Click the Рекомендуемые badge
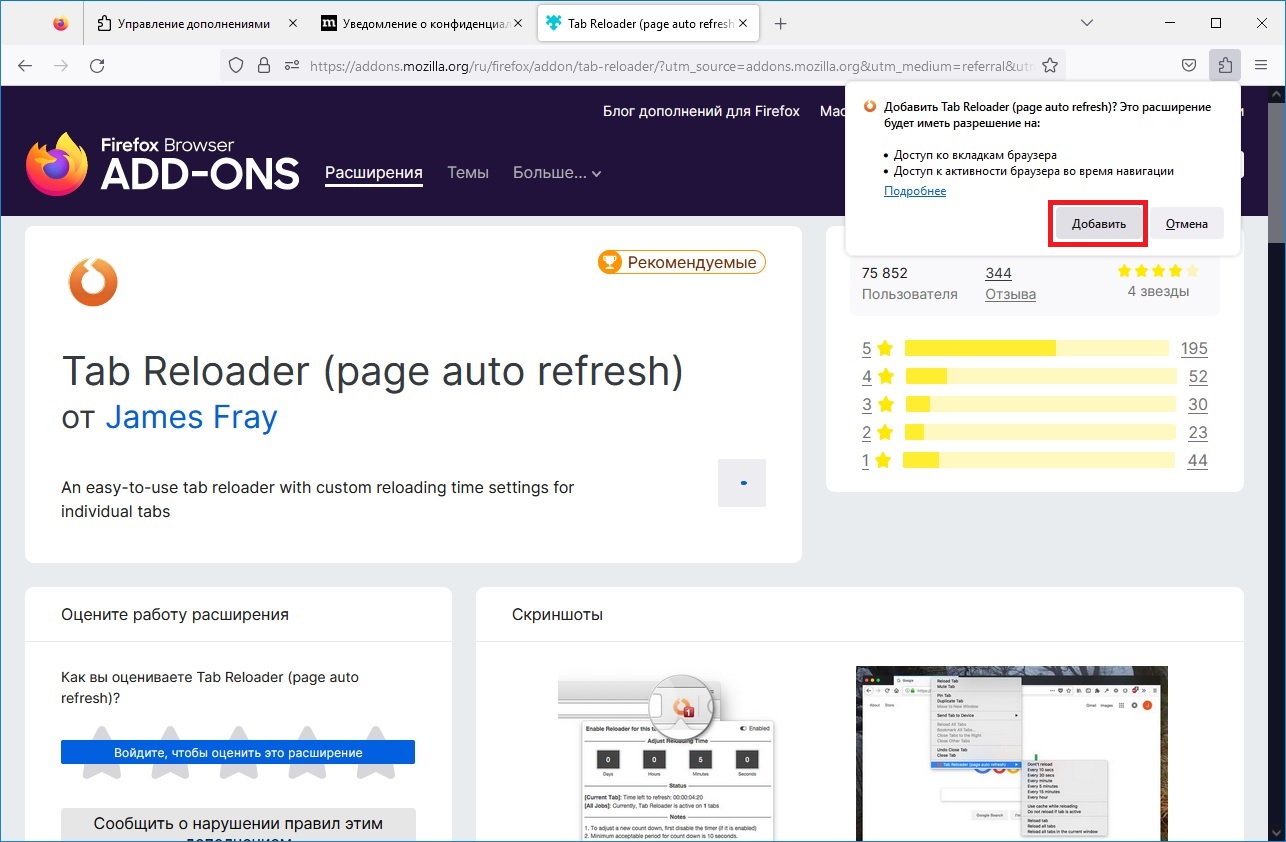Screen dimensions: 1286x842 coord(681,262)
